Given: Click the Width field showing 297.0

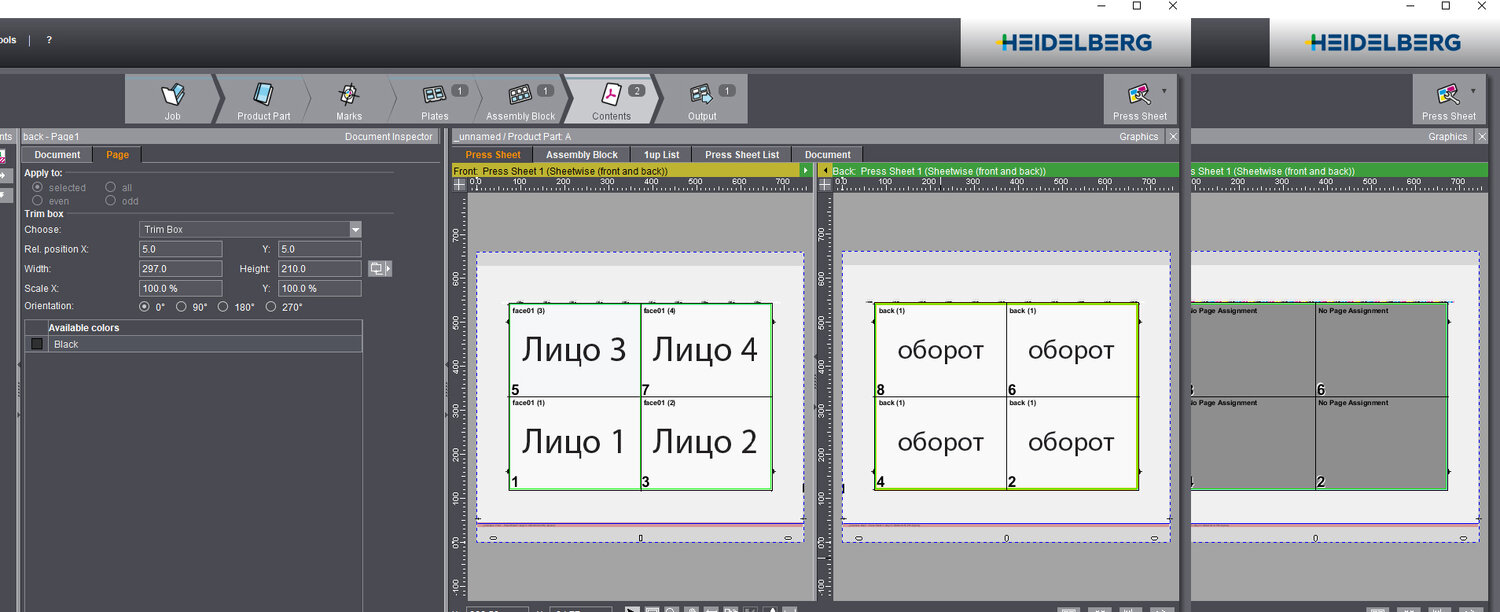Looking at the screenshot, I should tap(180, 269).
